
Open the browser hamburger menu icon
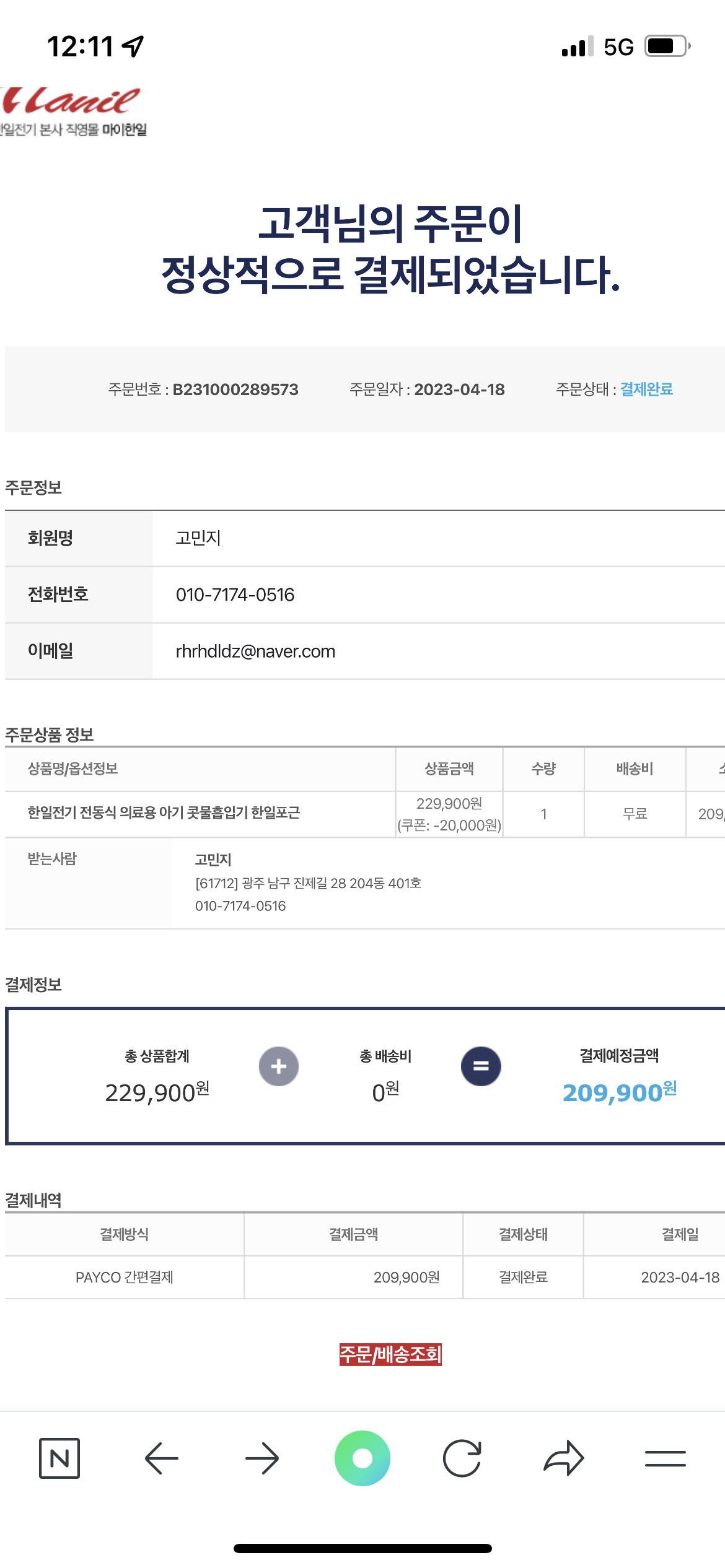[665, 1458]
